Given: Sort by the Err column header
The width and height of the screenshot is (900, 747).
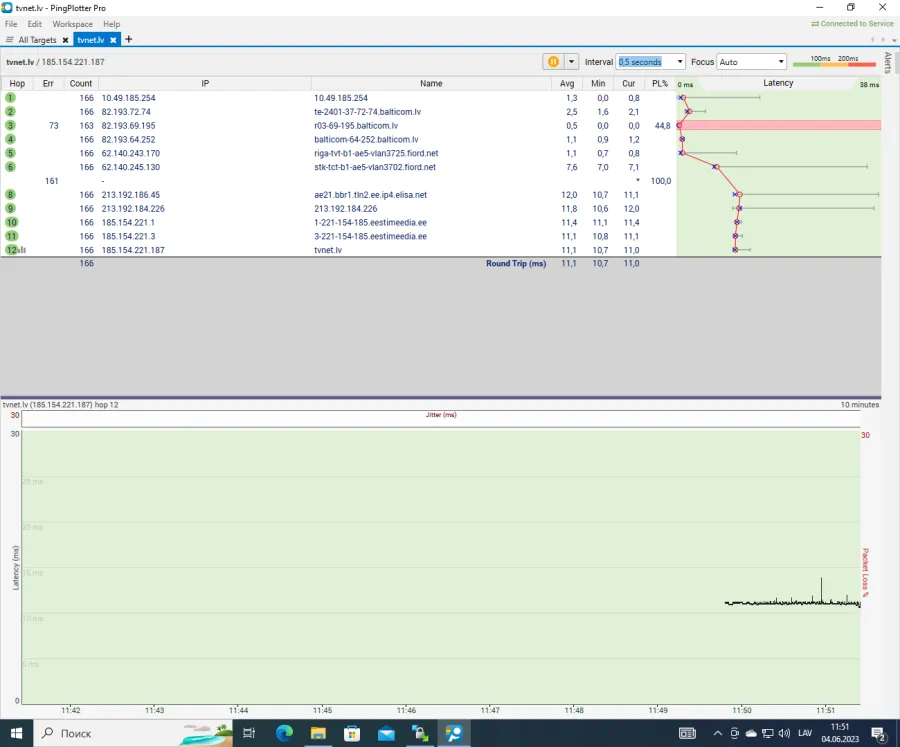Looking at the screenshot, I should pos(48,83).
